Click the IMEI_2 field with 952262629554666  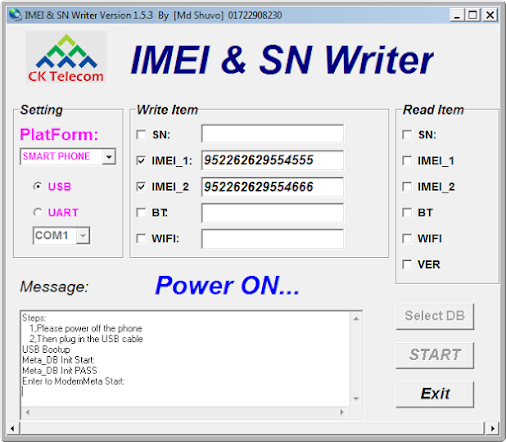click(x=272, y=187)
